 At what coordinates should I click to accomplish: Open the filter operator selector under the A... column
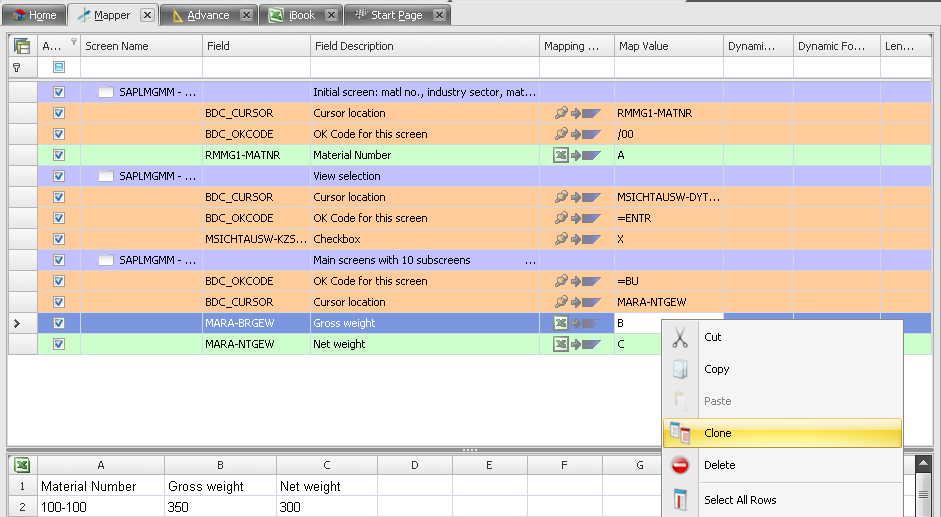tap(59, 67)
